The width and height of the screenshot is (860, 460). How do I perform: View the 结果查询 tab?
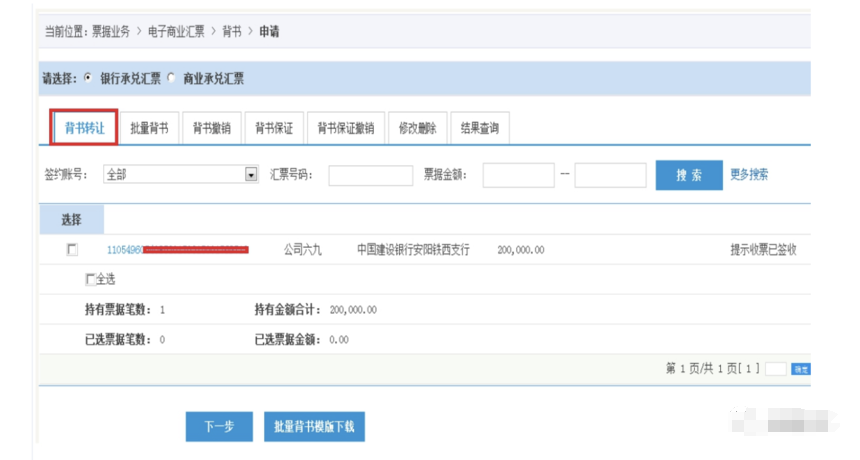pos(479,128)
